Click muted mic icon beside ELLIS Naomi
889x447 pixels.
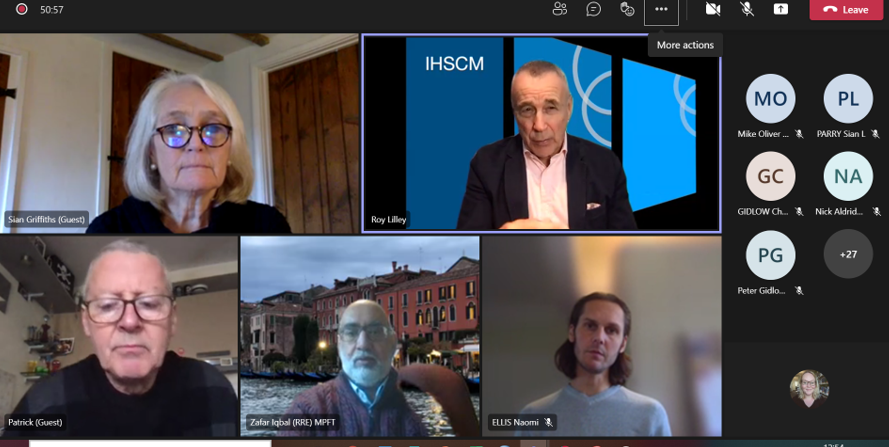548,422
